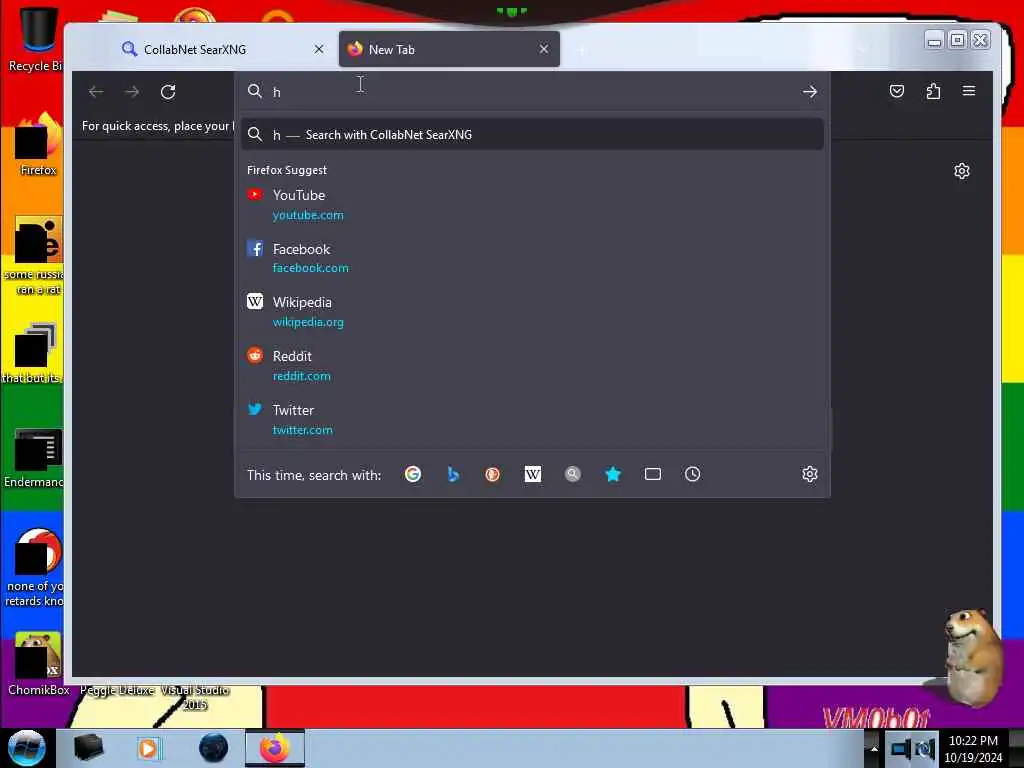1024x768 pixels.
Task: Open the dark globe taskbar icon
Action: [x=214, y=748]
